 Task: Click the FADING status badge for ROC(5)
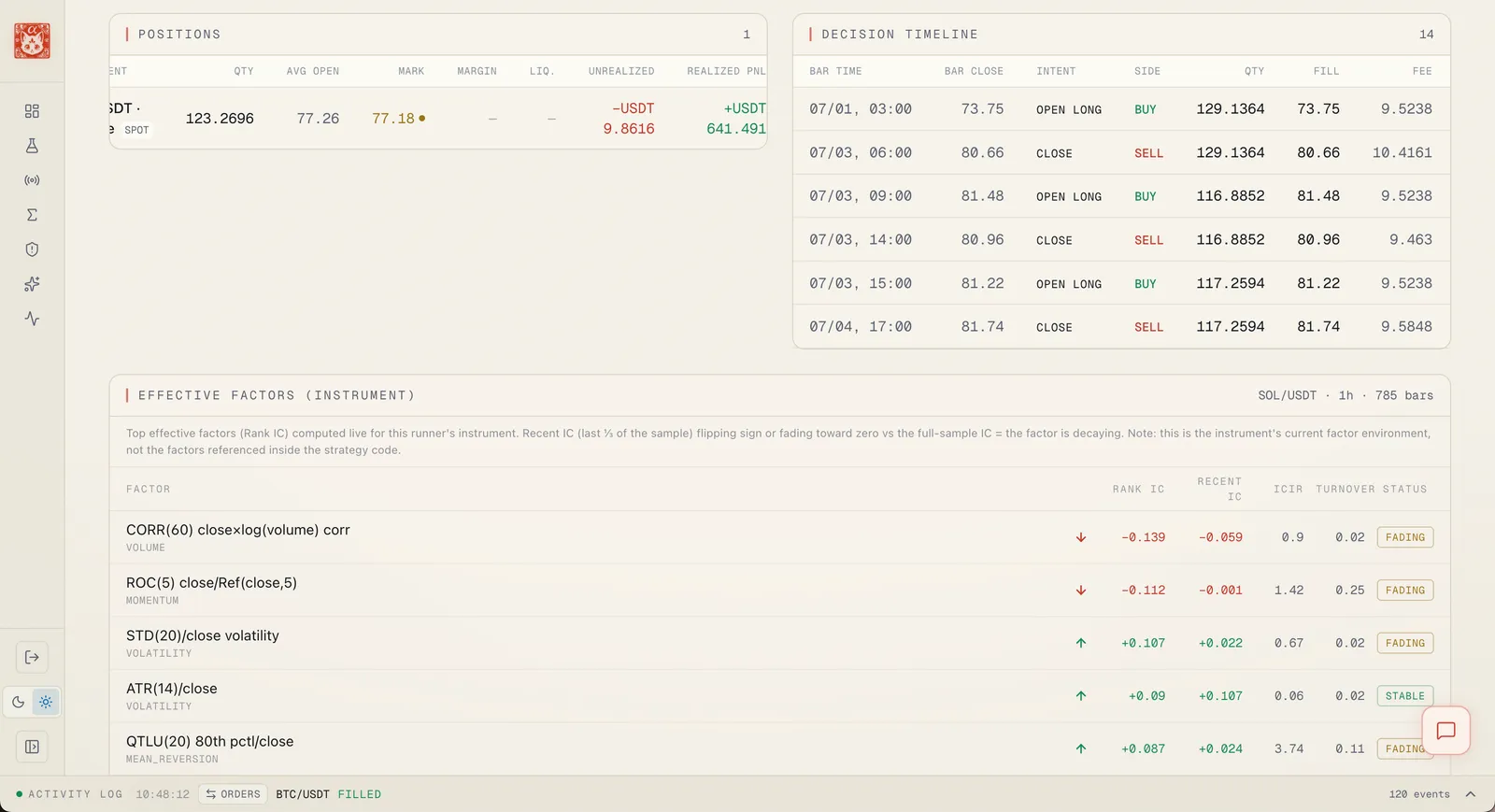[x=1405, y=591]
